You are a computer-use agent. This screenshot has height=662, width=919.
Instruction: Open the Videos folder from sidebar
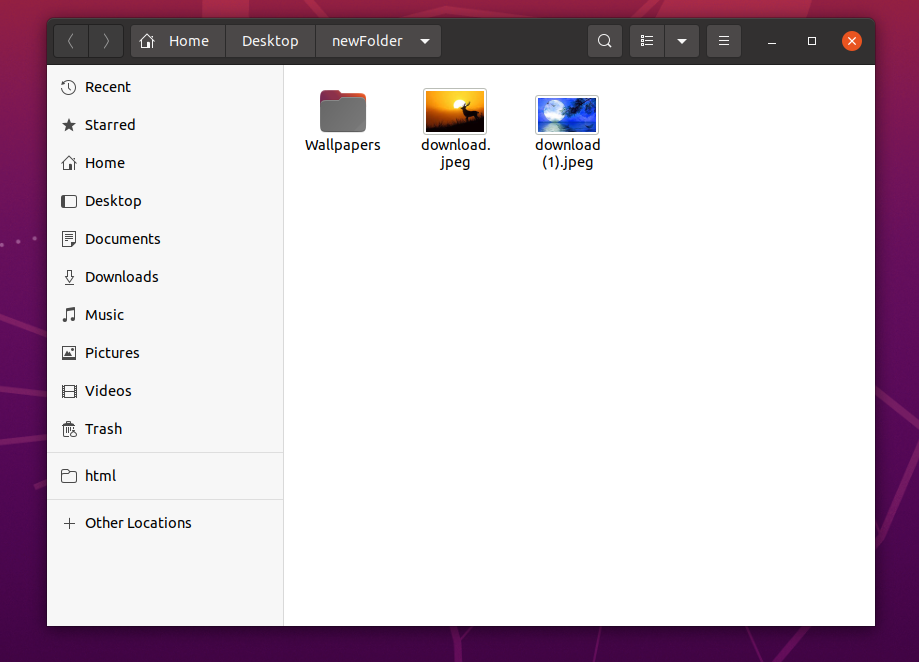click(106, 390)
